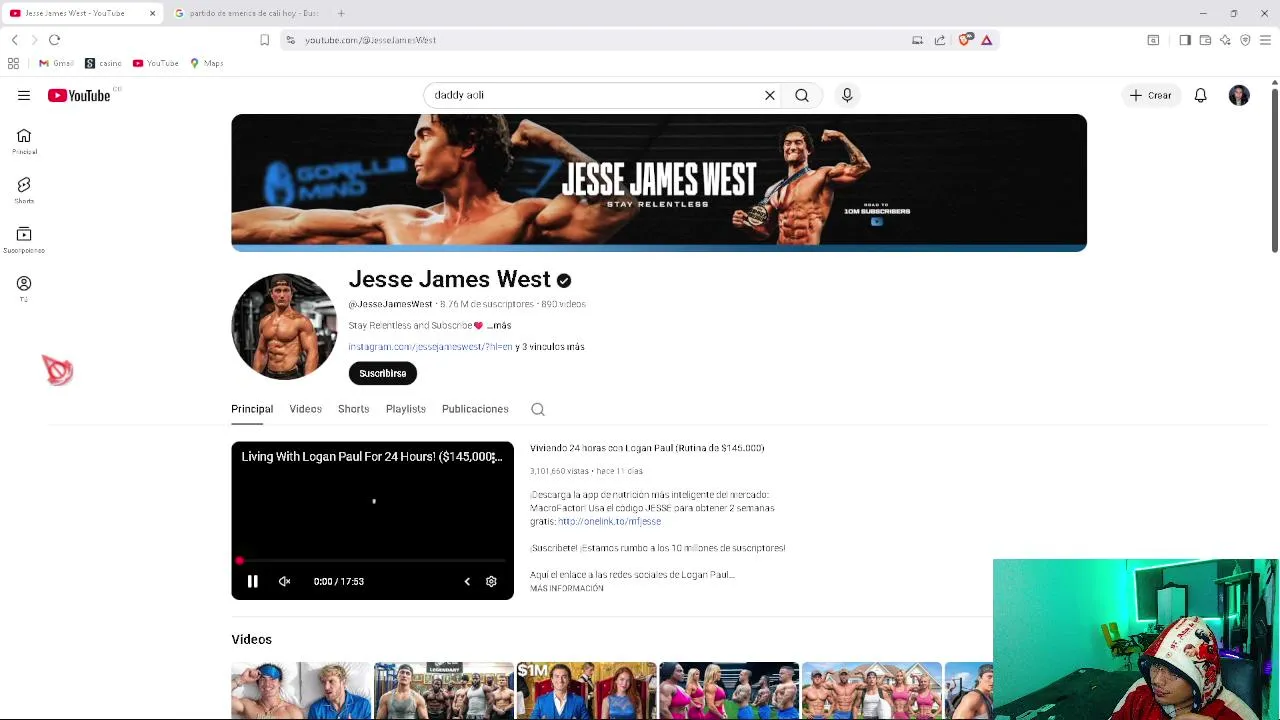The width and height of the screenshot is (1280, 720).
Task: Go back in browser history
Action: coord(15,40)
